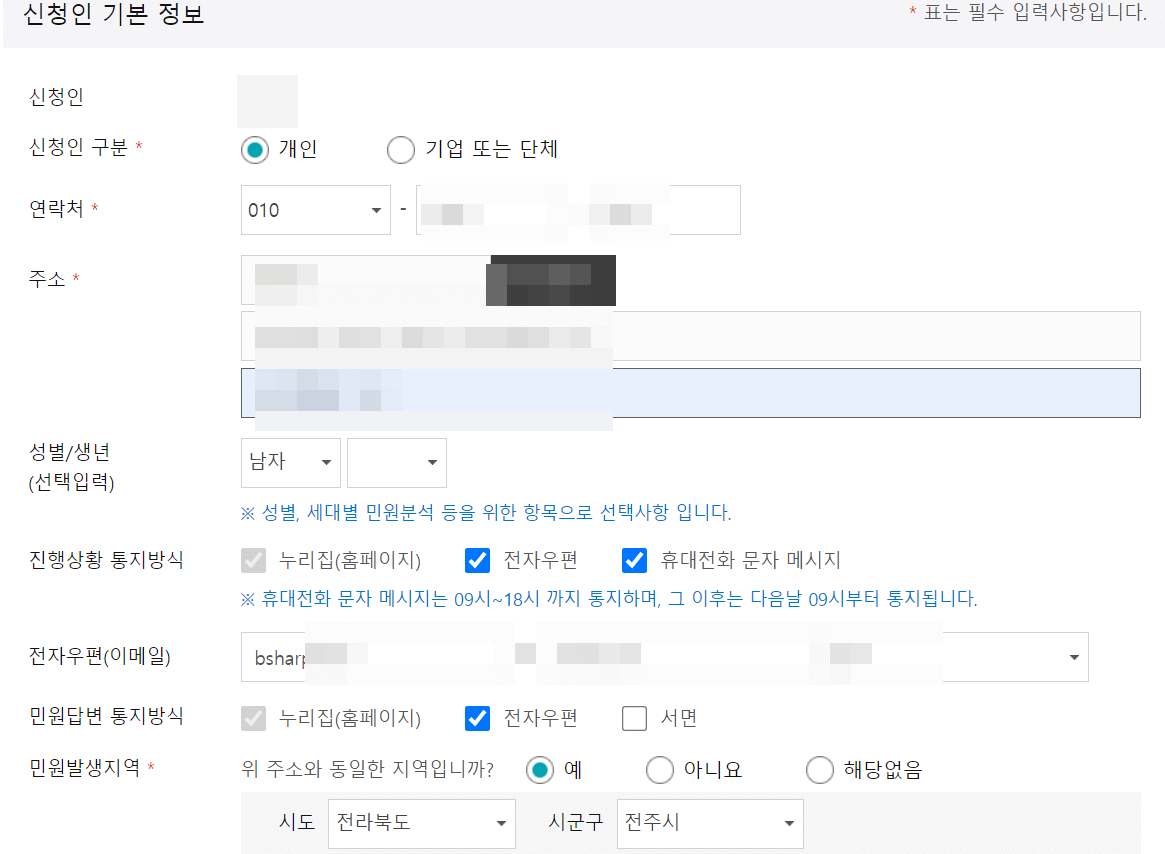The height and width of the screenshot is (854, 1165).
Task: Open the 010 phone prefix dropdown
Action: pyautogui.click(x=316, y=210)
